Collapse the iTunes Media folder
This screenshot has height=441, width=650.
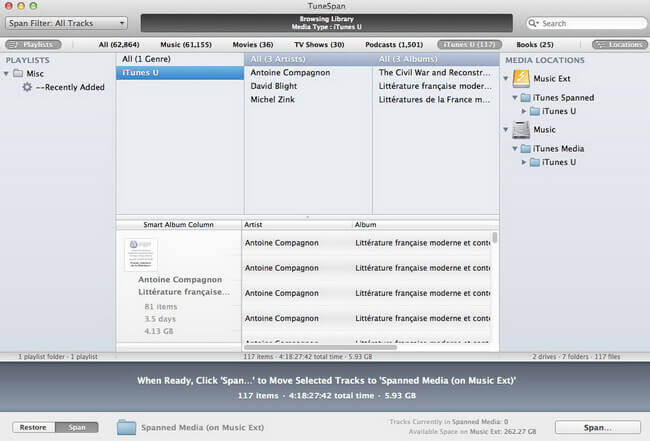coord(515,148)
